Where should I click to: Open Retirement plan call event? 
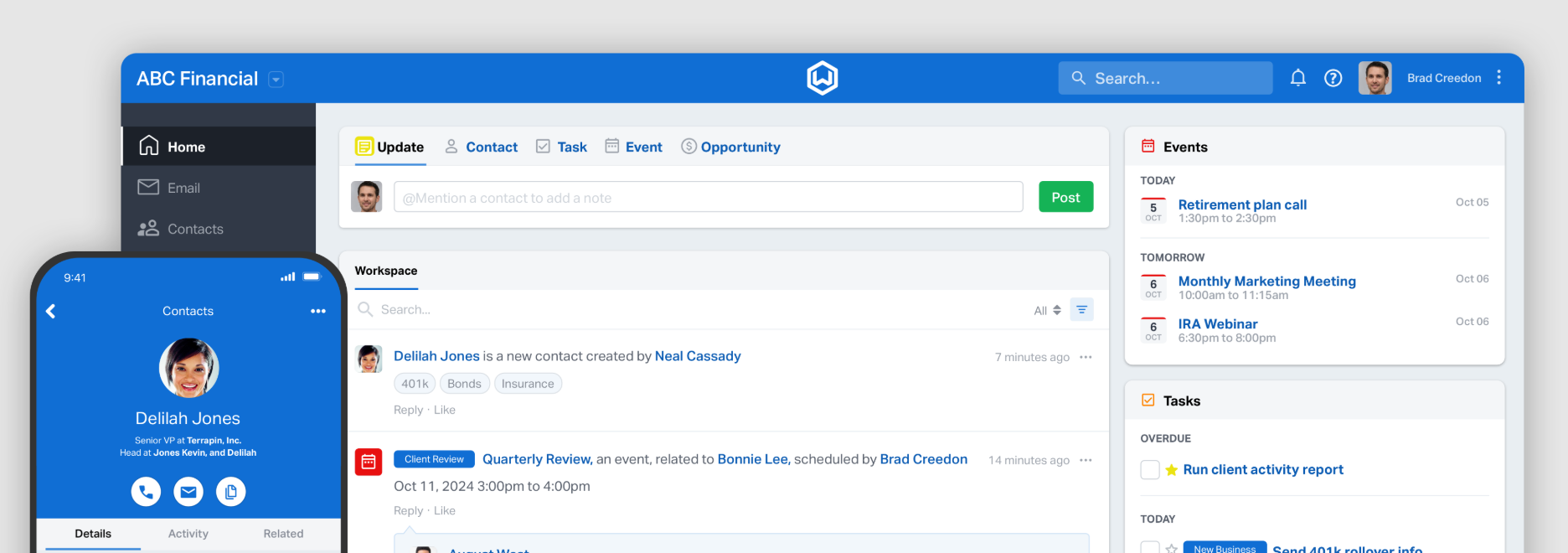coord(1242,204)
